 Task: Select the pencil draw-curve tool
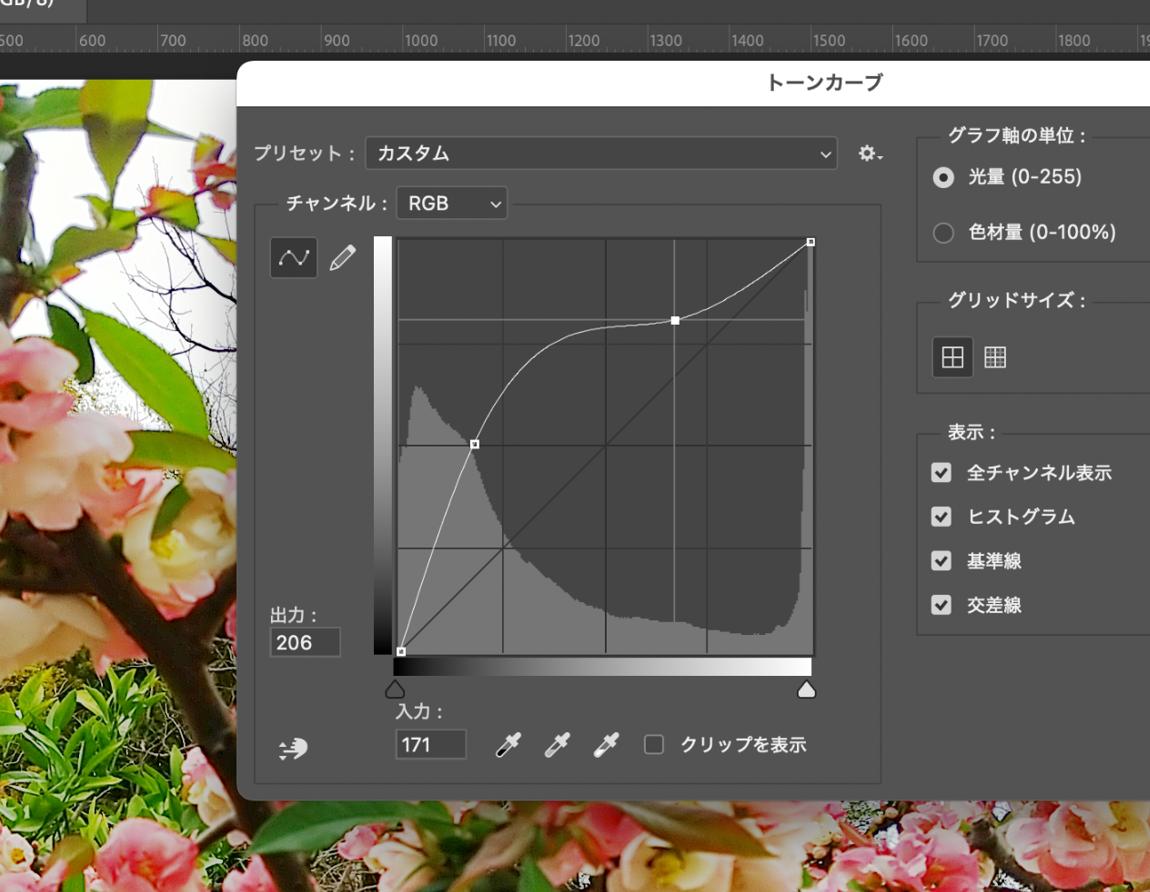click(343, 257)
